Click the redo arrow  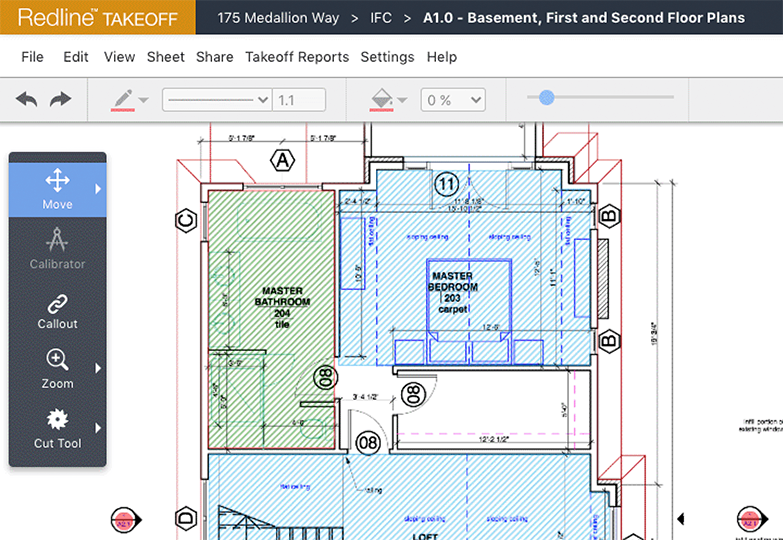[61, 100]
